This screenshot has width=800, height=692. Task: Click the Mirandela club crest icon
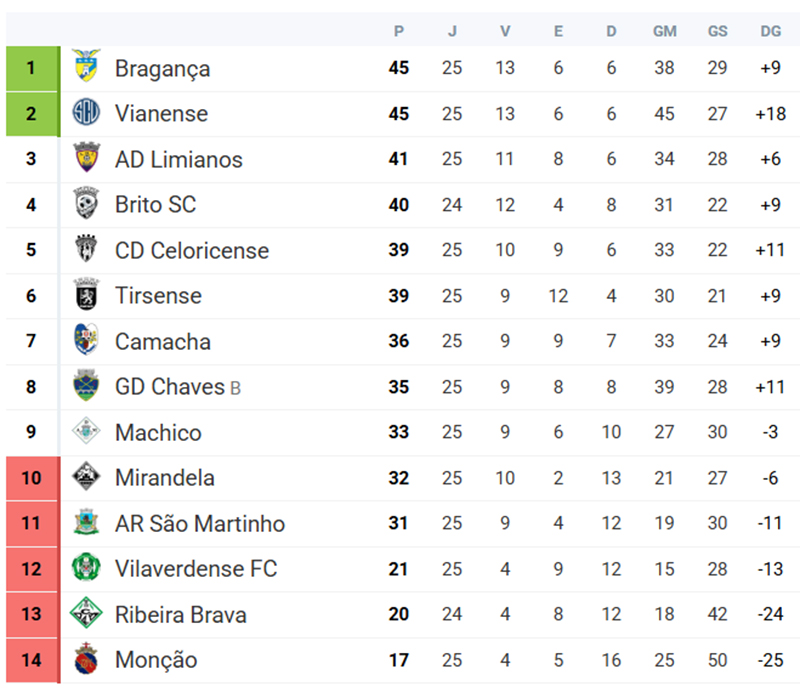tap(87, 477)
